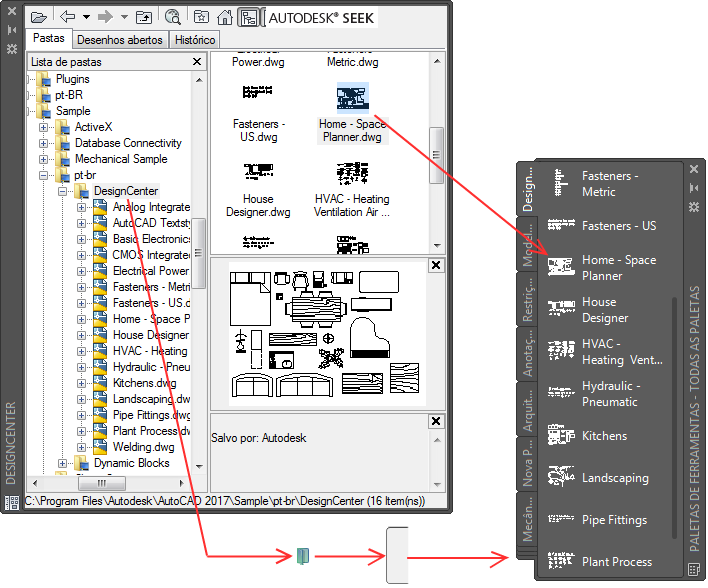The height and width of the screenshot is (588, 708).
Task: Open the Favorites folder icon
Action: pyautogui.click(x=201, y=17)
